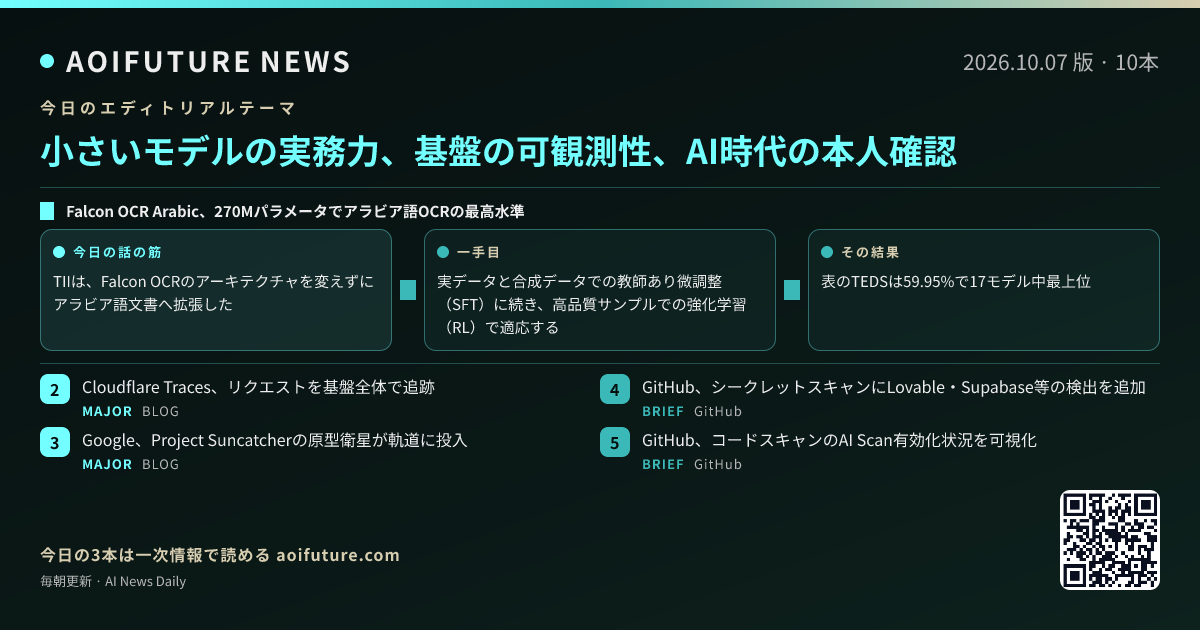Click BRIEF tag under コードスキャン story

[x=663, y=464]
